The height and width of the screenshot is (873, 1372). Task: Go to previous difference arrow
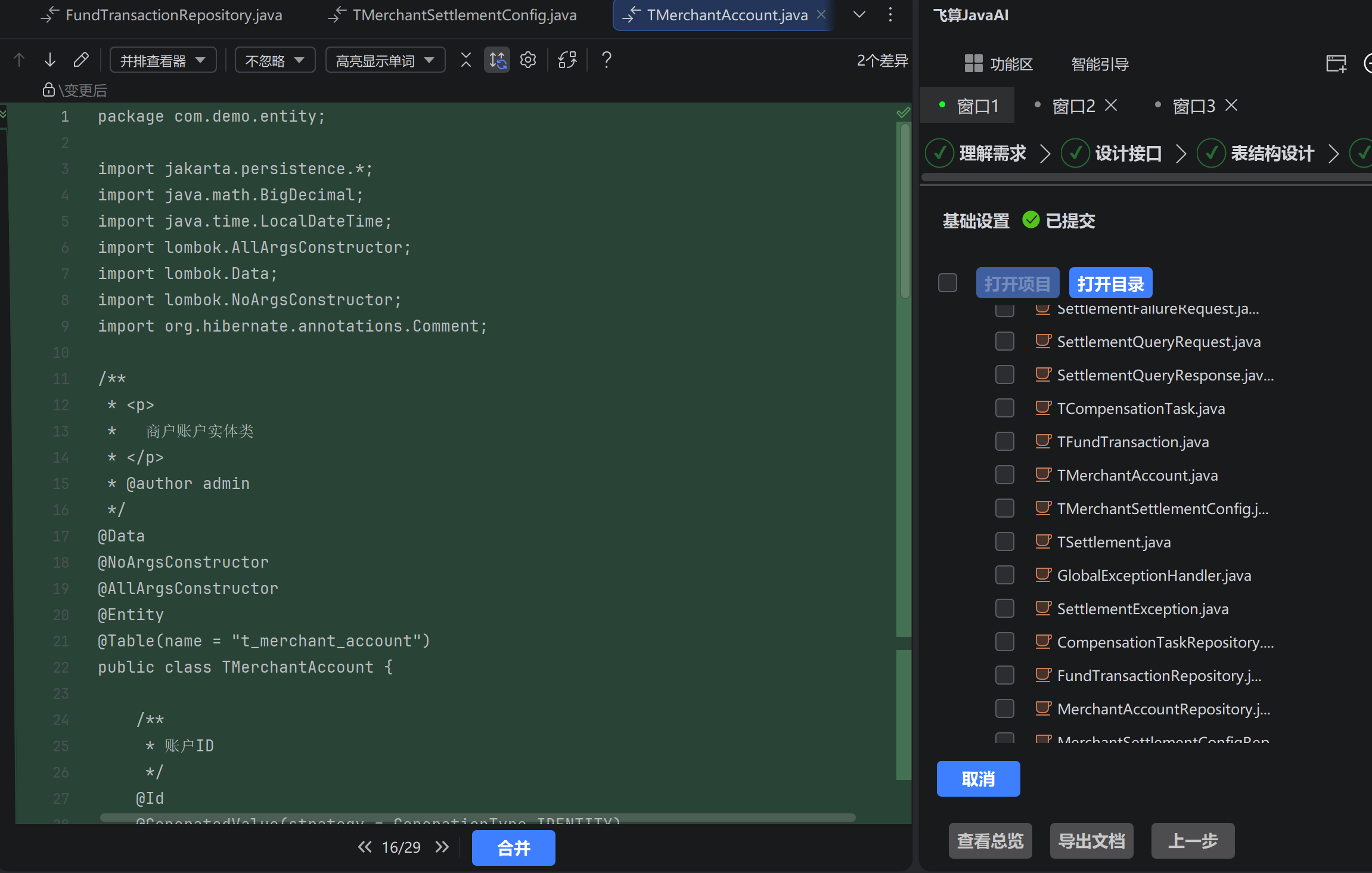pyautogui.click(x=19, y=60)
